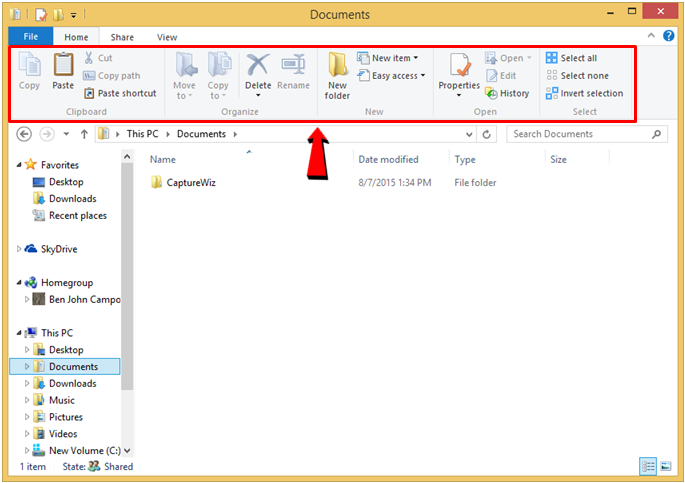This screenshot has height=483, width=685.
Task: Open the Easy access dropdown
Action: coord(391,76)
